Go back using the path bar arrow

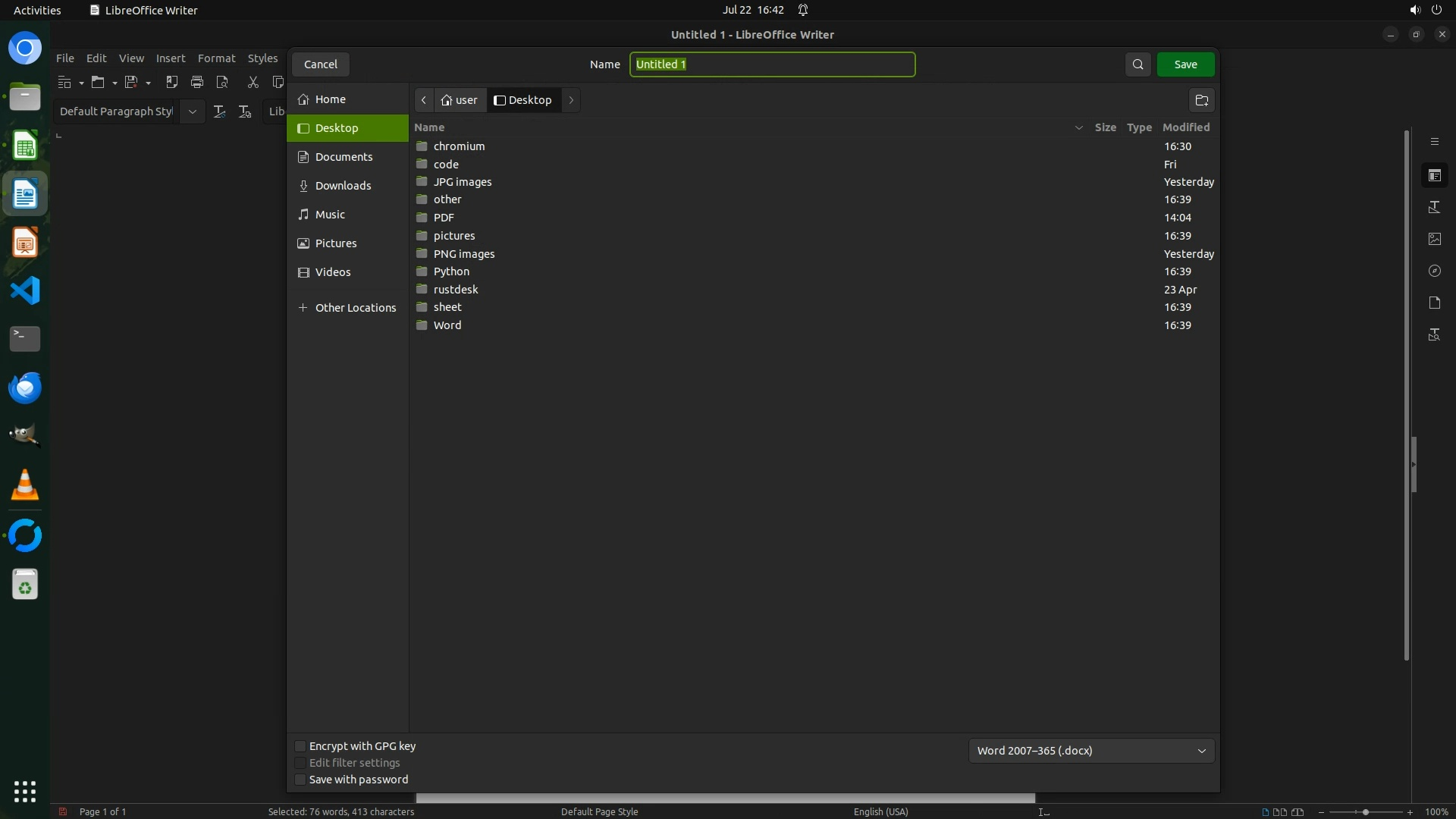[424, 100]
